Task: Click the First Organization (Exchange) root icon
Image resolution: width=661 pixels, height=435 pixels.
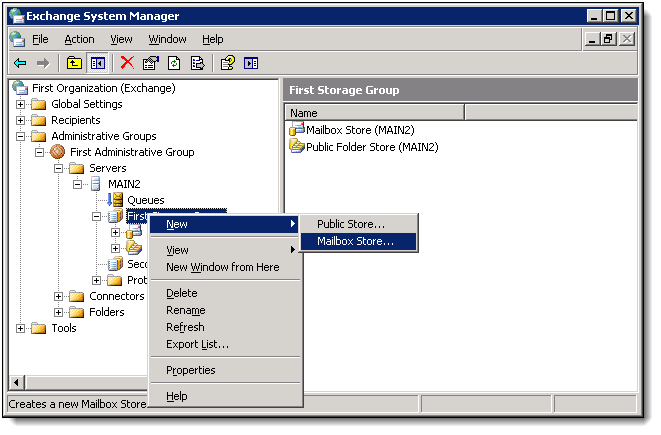Action: coord(20,88)
